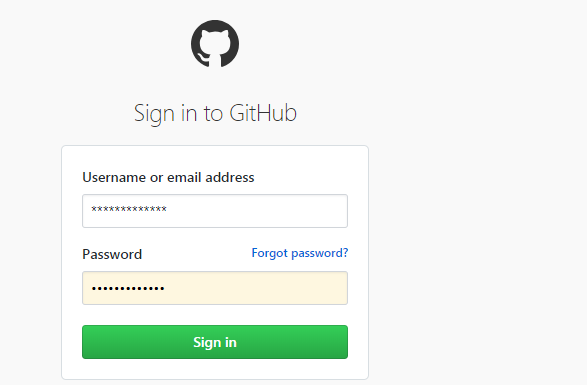The height and width of the screenshot is (385, 587).
Task: Focus the Username or email address field
Action: 215,211
